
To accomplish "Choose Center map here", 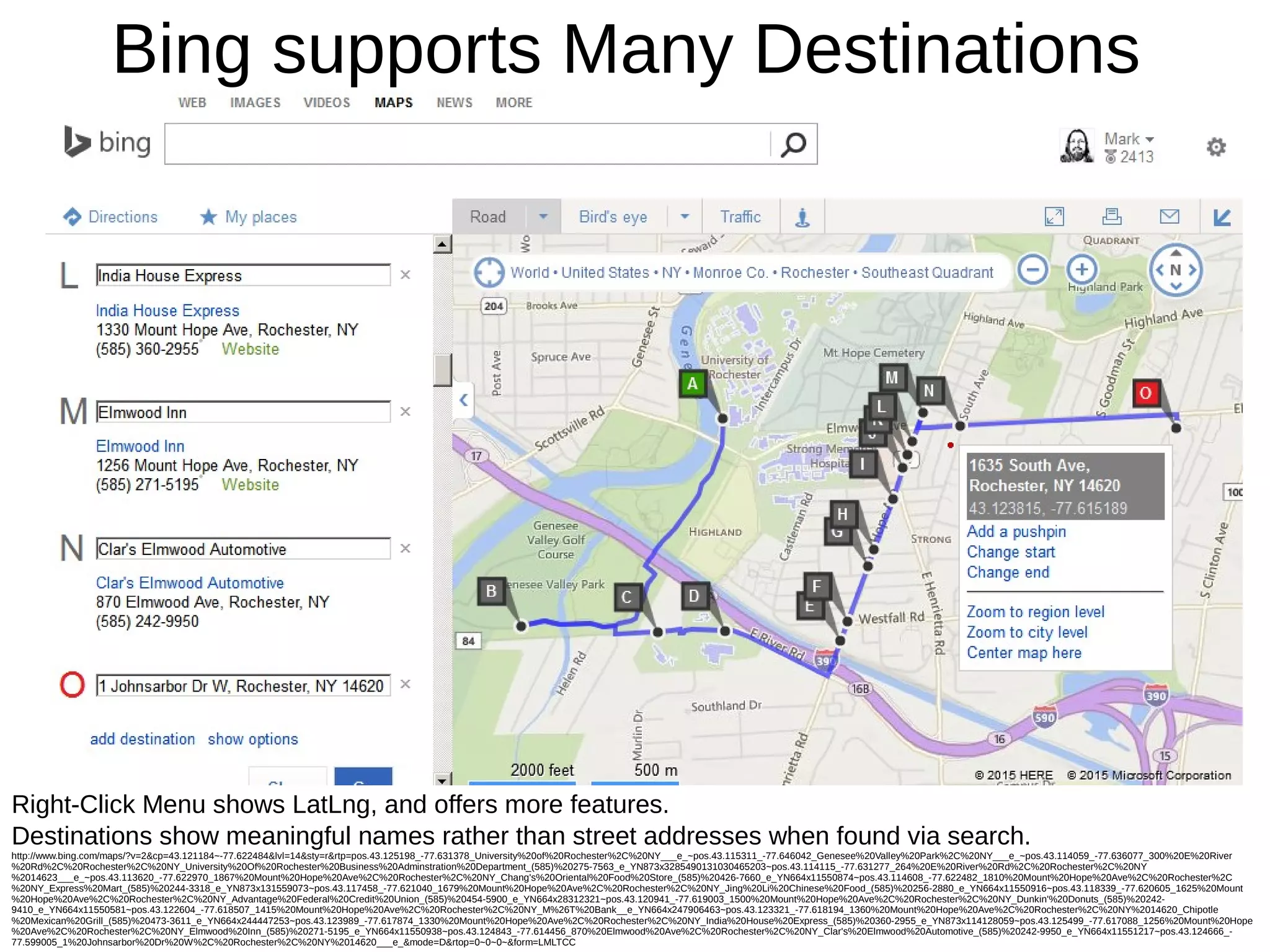I will pyautogui.click(x=1024, y=653).
